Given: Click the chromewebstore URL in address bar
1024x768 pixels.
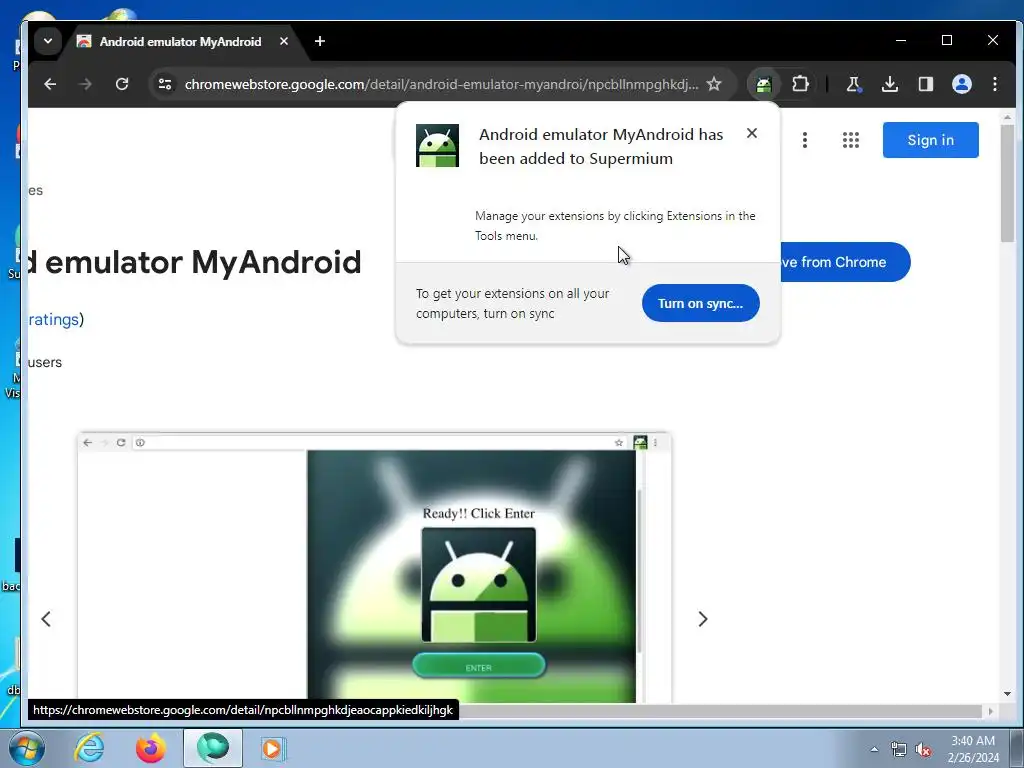Looking at the screenshot, I should pyautogui.click(x=441, y=84).
